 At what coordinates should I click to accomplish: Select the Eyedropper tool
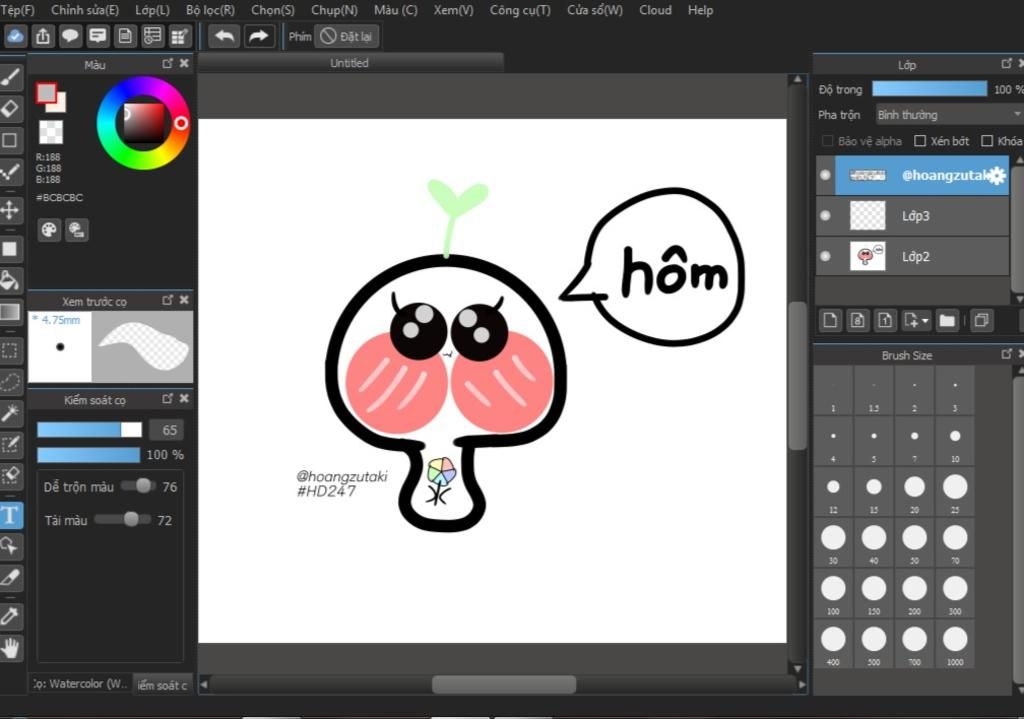pos(11,615)
